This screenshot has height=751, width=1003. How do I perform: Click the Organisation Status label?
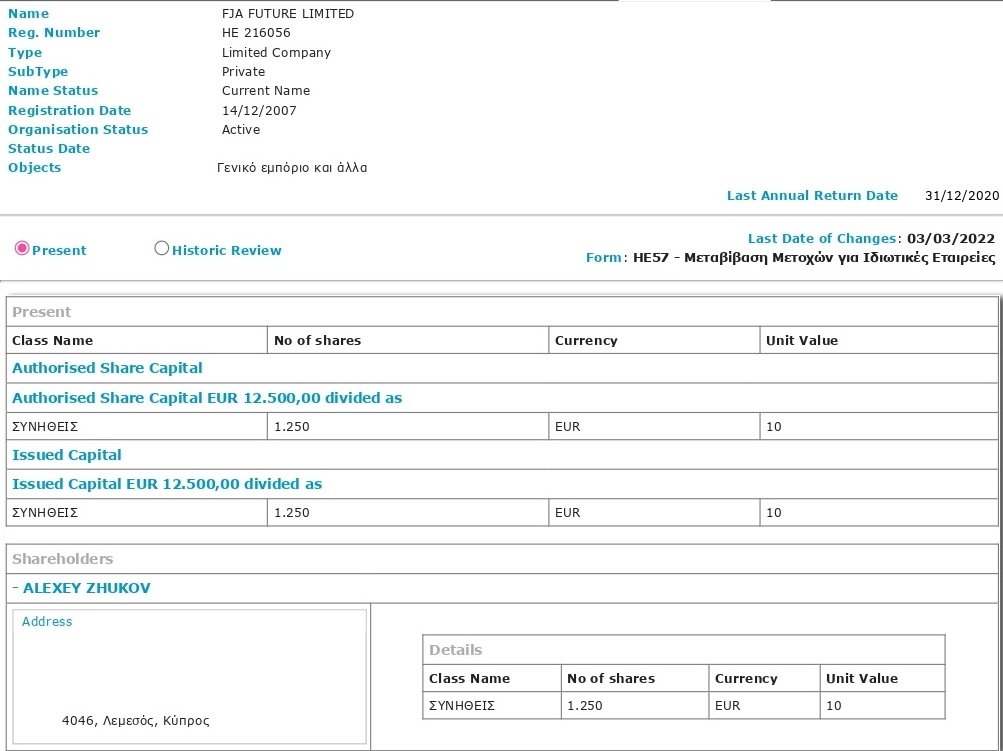pyautogui.click(x=78, y=130)
